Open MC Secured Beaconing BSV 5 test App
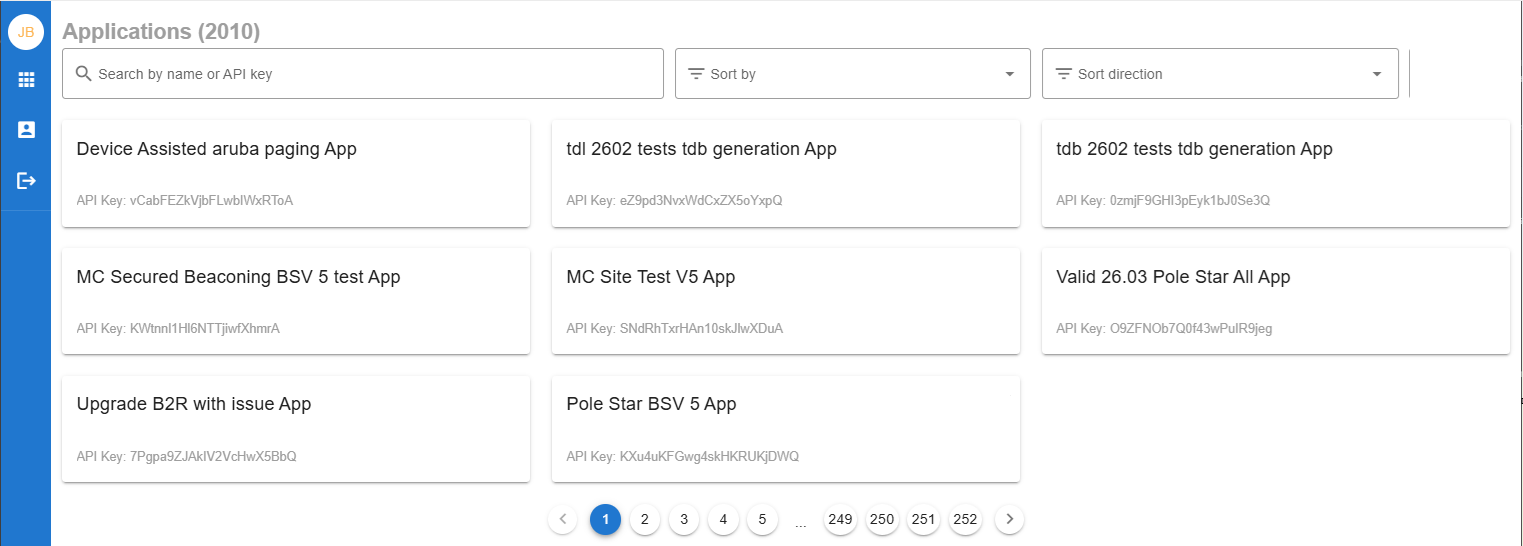 (x=295, y=301)
